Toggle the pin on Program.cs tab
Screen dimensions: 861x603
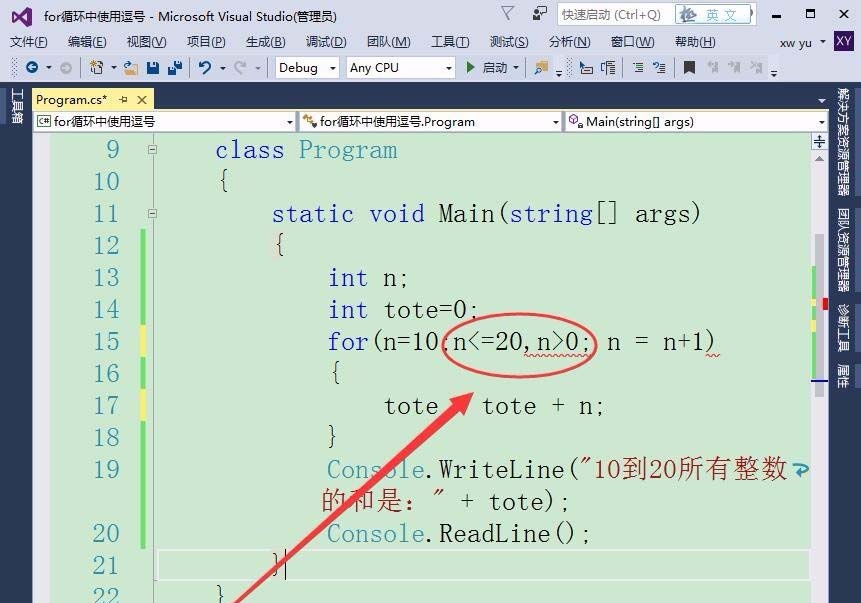tap(123, 99)
